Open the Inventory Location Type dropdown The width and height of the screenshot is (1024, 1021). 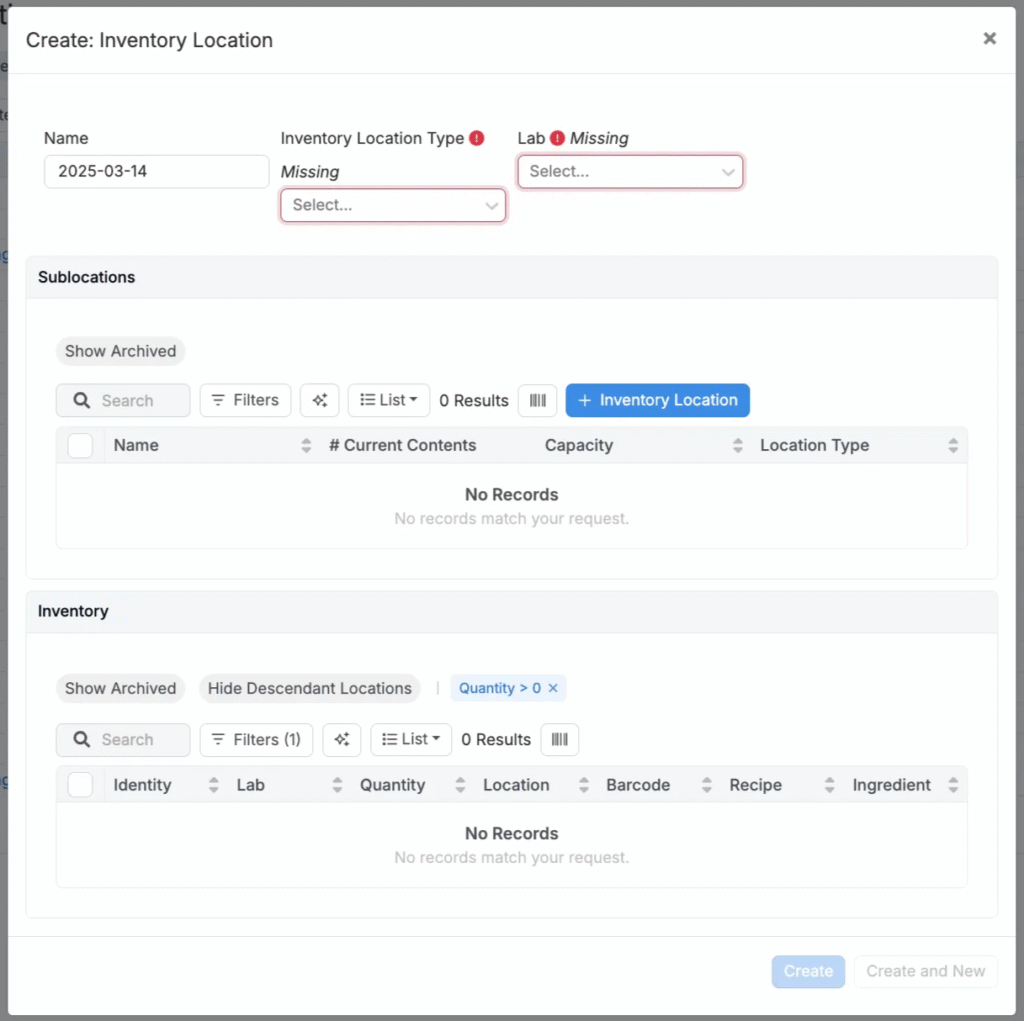(x=393, y=205)
